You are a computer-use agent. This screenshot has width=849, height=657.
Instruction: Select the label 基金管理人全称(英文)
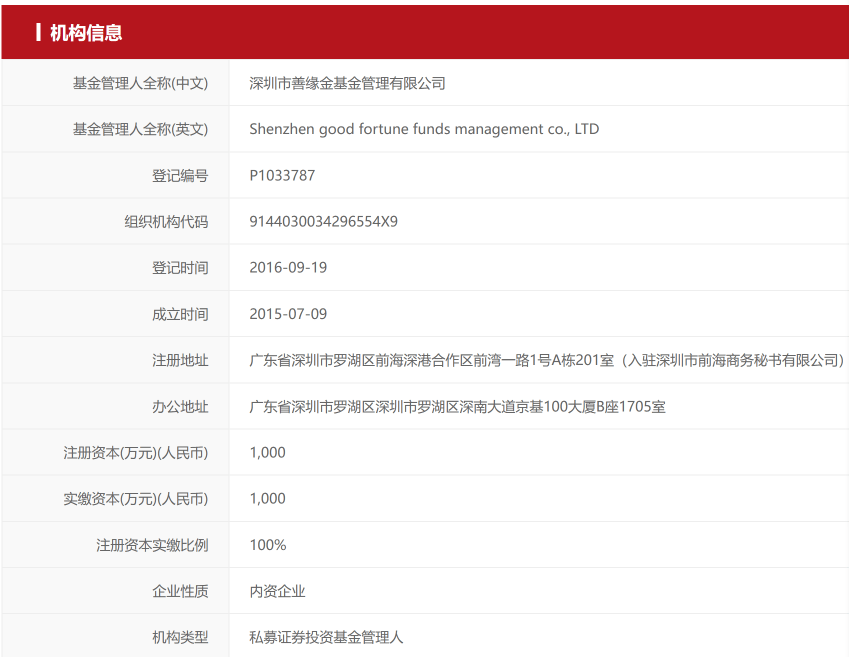point(141,129)
